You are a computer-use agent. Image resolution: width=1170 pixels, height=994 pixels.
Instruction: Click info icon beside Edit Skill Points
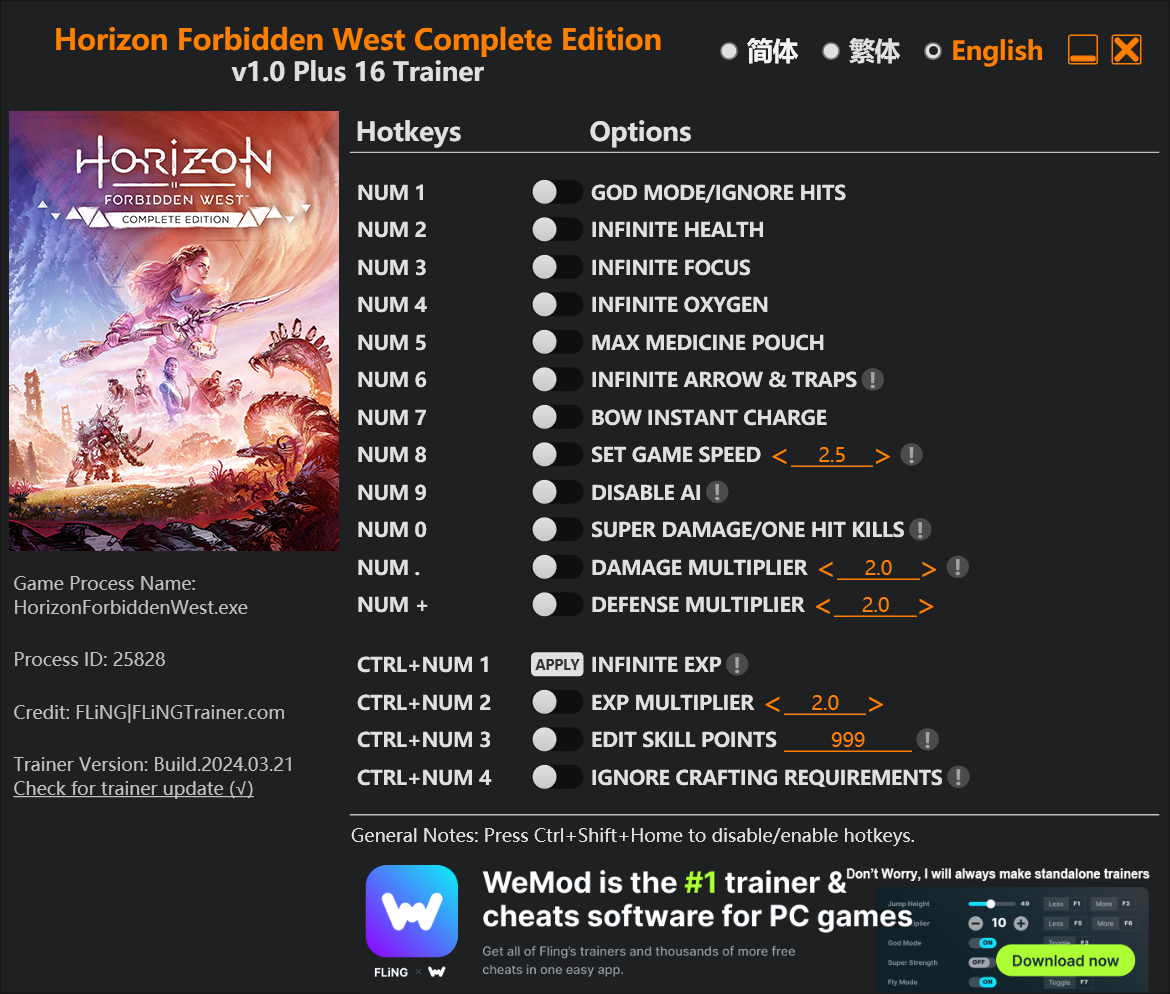point(927,740)
